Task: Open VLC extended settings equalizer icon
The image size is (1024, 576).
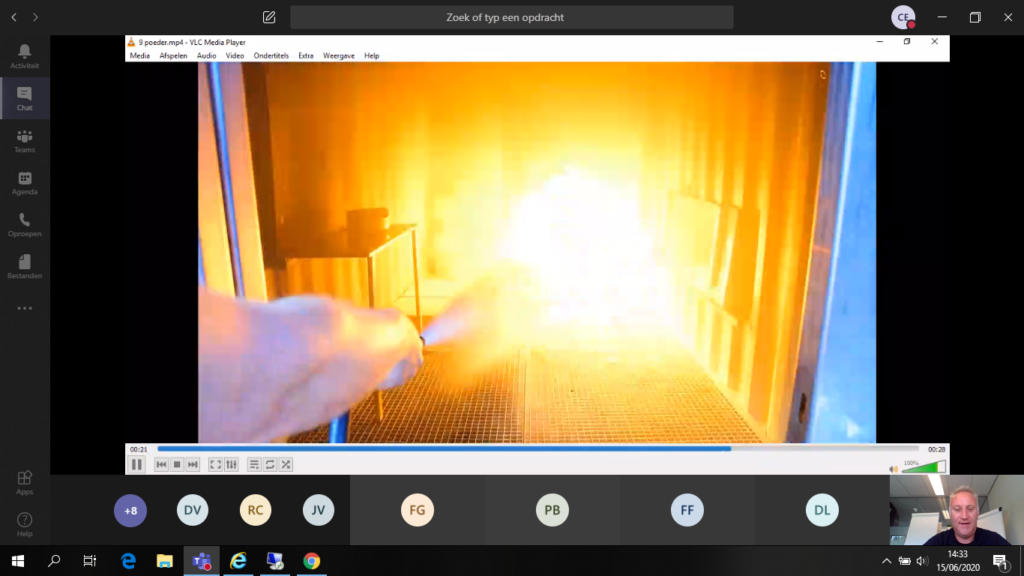Action: pyautogui.click(x=232, y=464)
